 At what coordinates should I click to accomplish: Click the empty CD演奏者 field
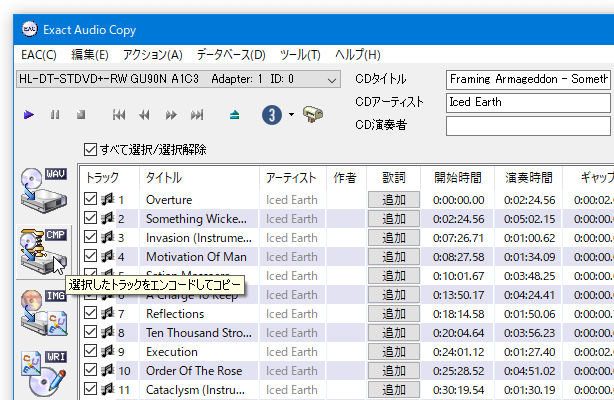tap(528, 126)
